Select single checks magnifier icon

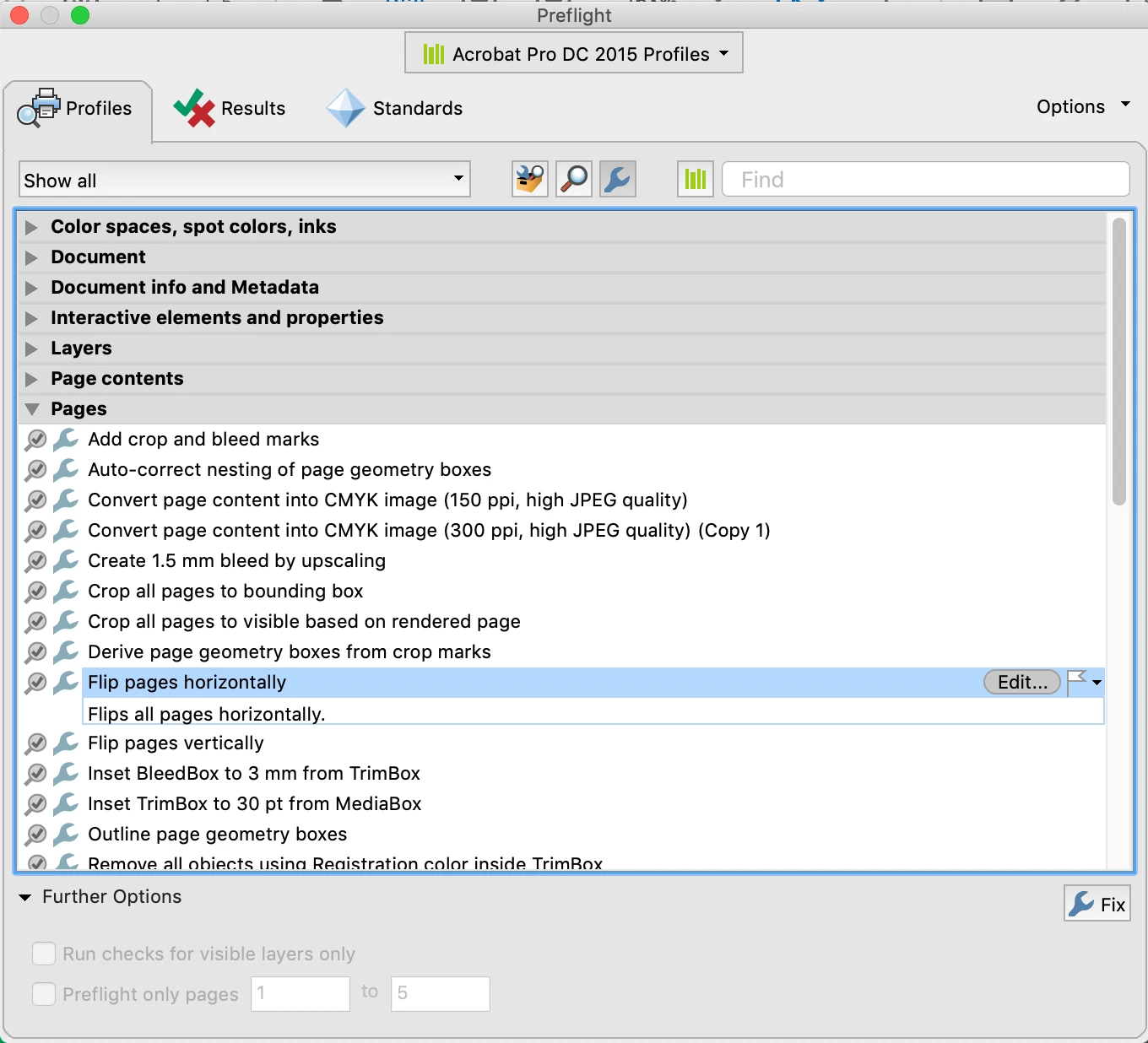574,179
